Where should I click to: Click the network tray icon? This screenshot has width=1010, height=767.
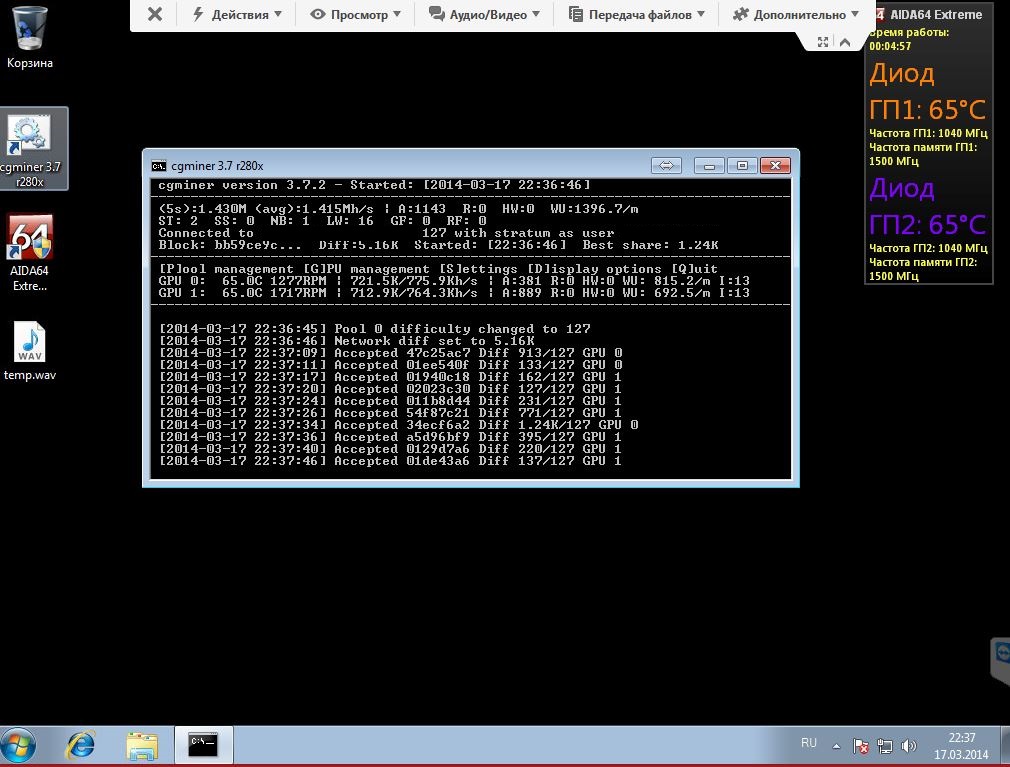click(x=884, y=746)
